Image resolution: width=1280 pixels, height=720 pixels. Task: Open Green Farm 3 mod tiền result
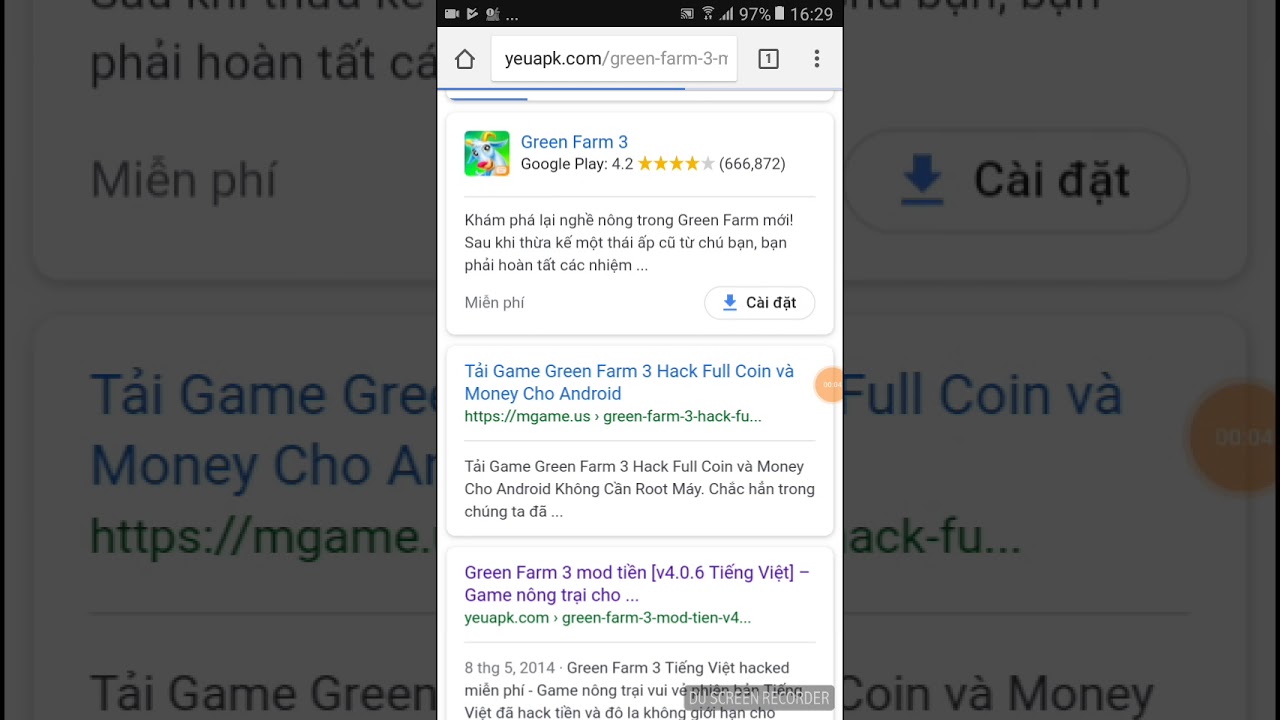(637, 583)
